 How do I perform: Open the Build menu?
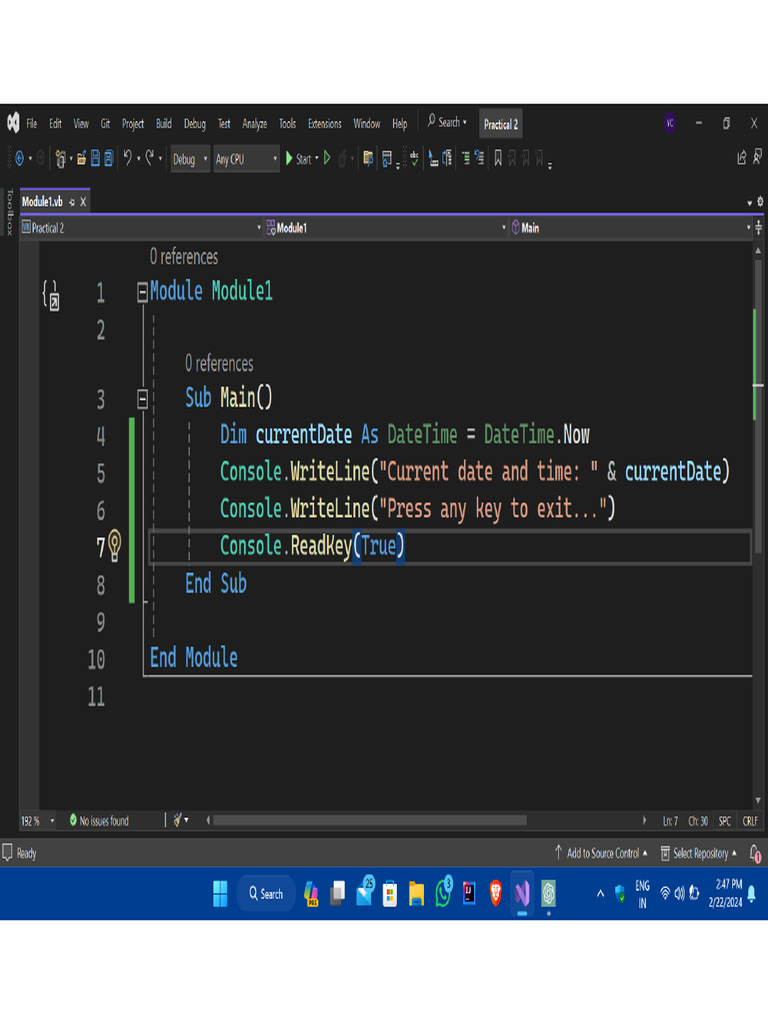point(163,124)
